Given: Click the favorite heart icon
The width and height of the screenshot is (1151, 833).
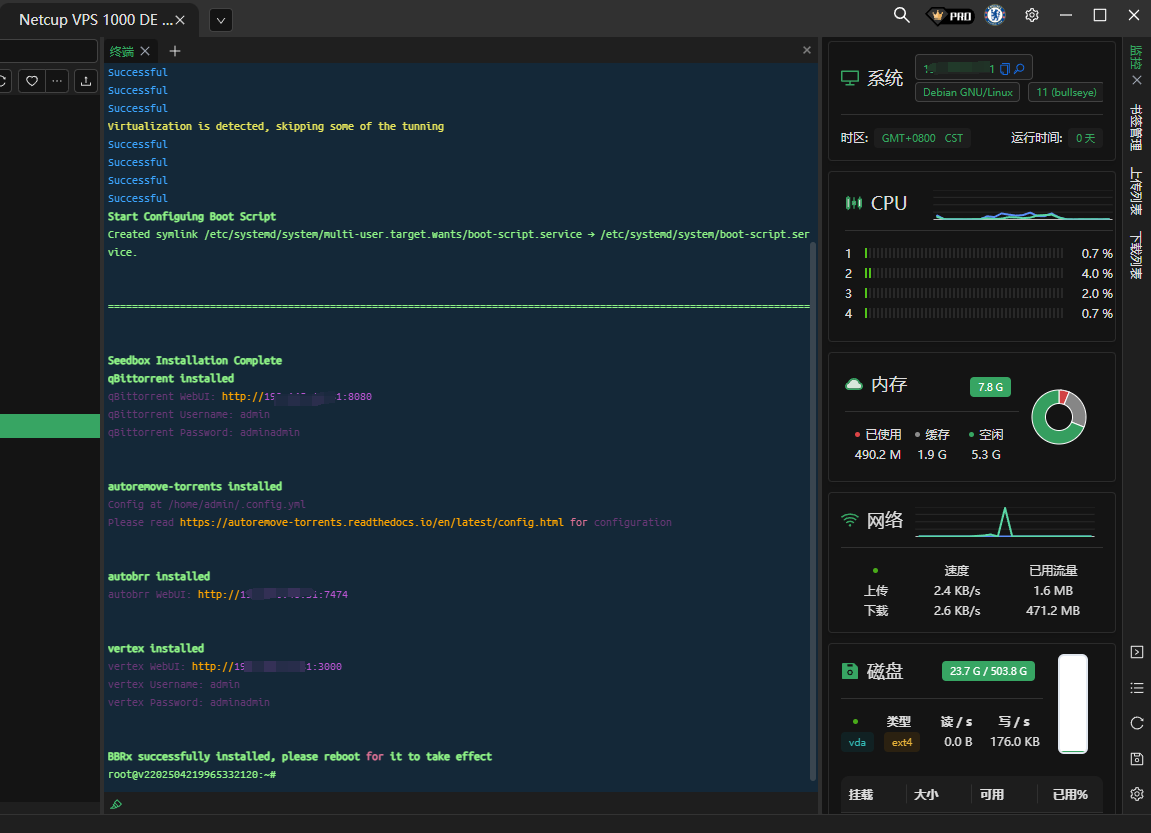Looking at the screenshot, I should (x=32, y=81).
